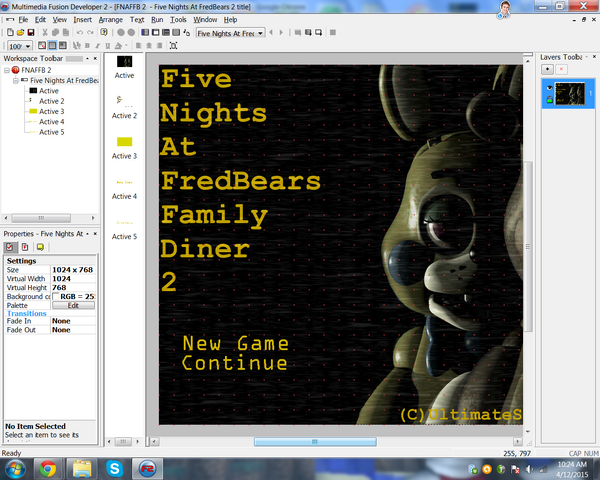
Task: Open the Arrange menu
Action: tap(111, 20)
